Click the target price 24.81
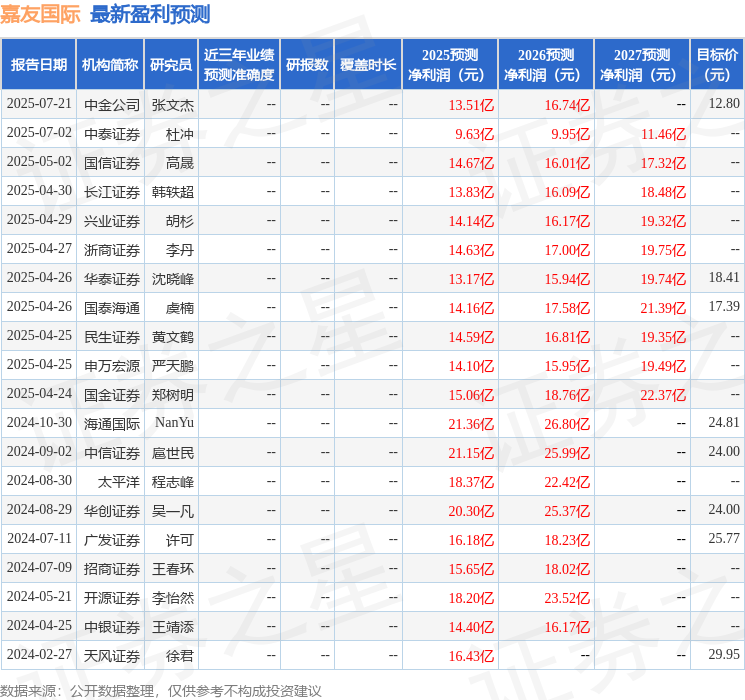 [724, 422]
